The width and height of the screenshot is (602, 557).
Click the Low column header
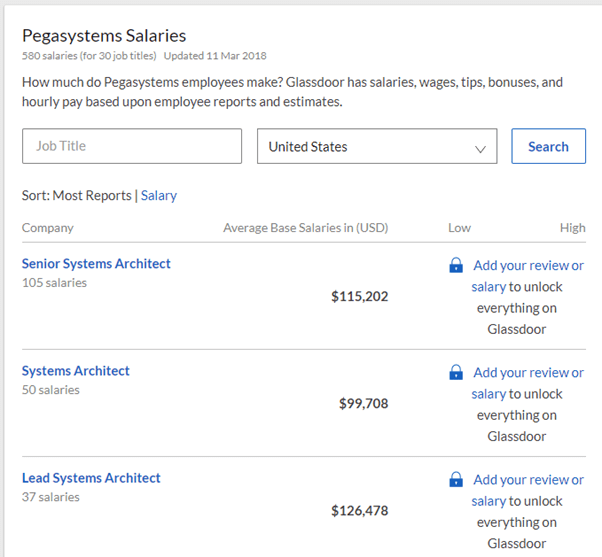pyautogui.click(x=459, y=228)
